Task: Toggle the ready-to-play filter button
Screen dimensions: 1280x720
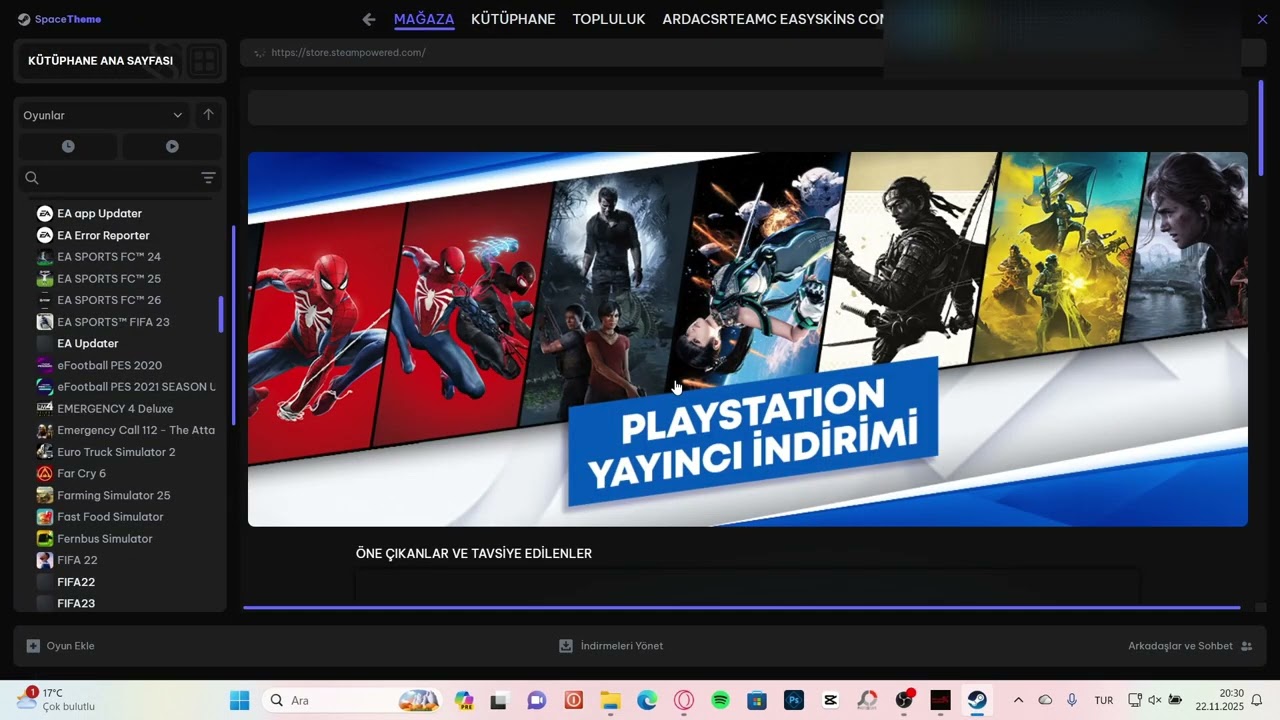Action: (172, 146)
